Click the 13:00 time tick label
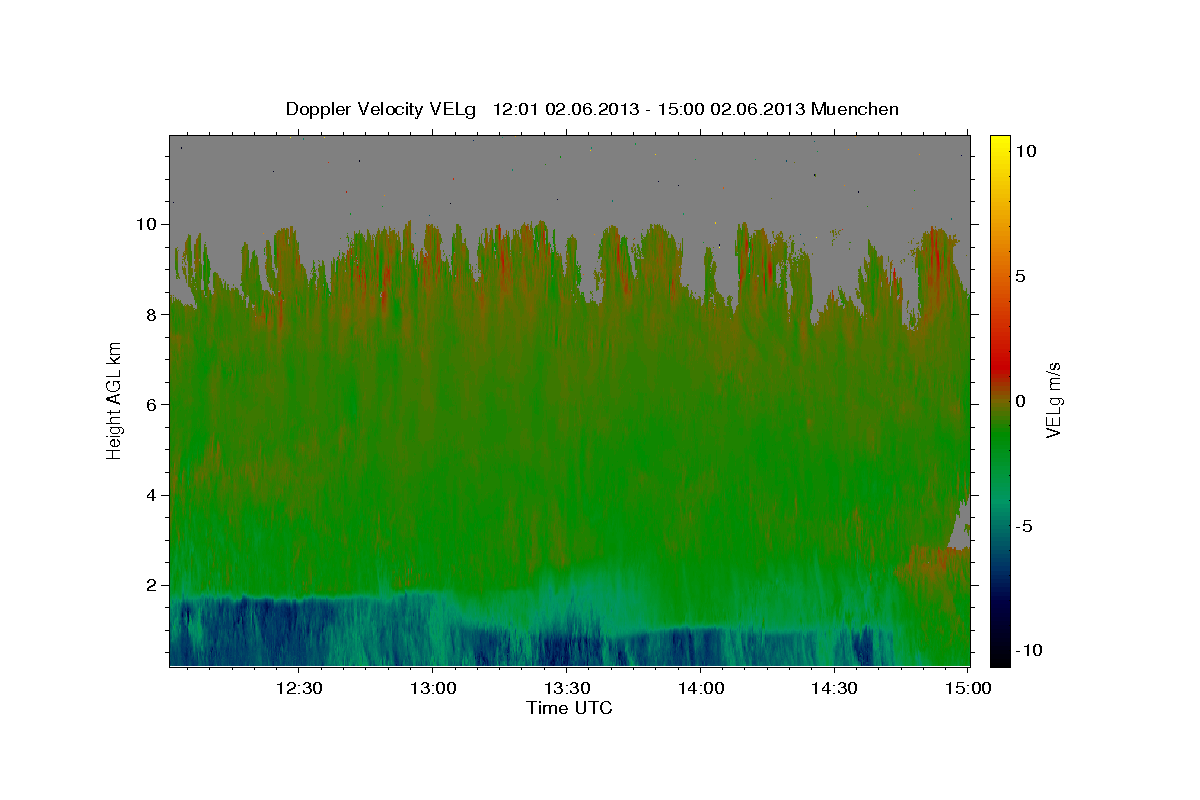The height and width of the screenshot is (800, 1200). [432, 688]
